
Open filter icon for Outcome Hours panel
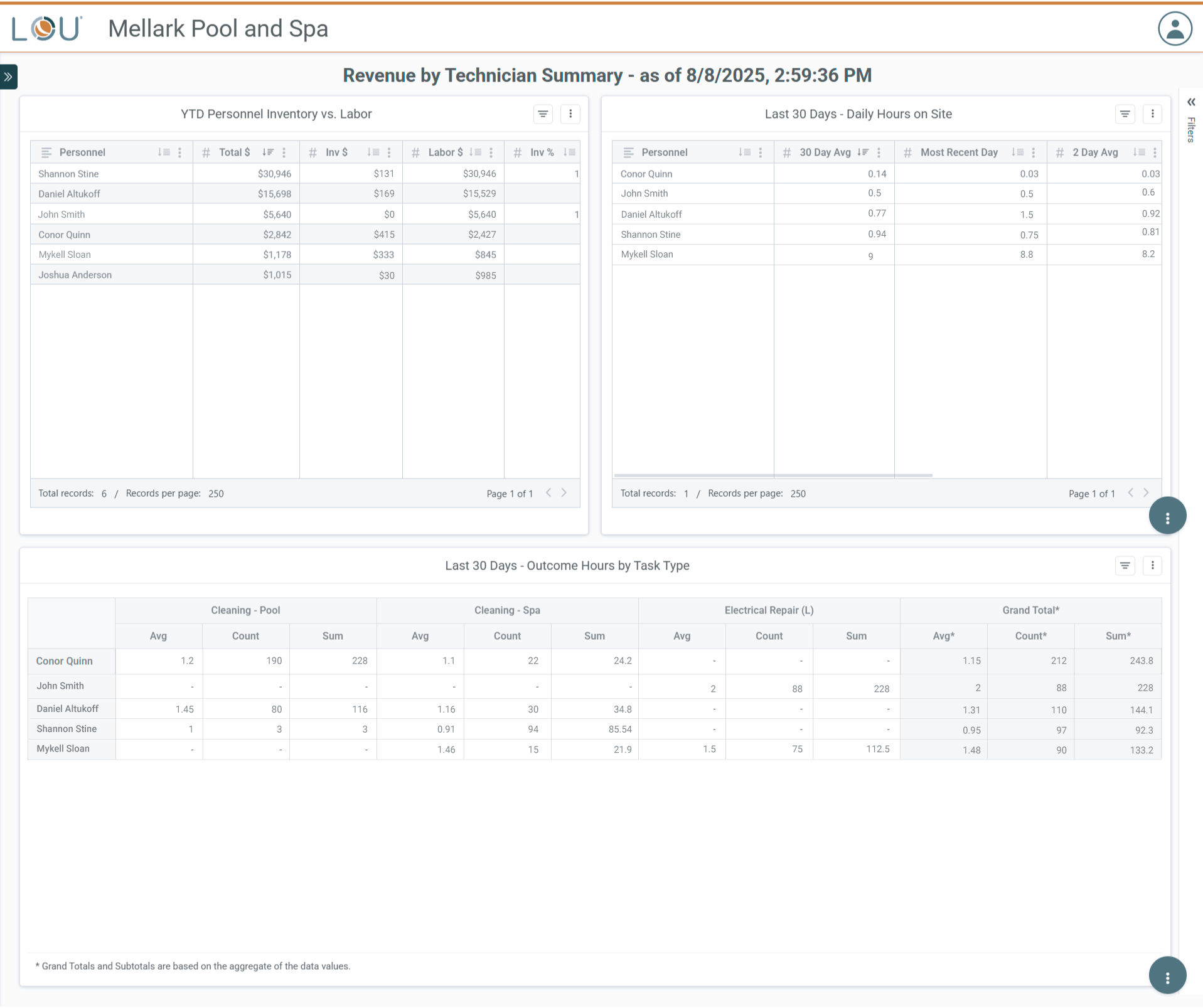tap(1125, 566)
